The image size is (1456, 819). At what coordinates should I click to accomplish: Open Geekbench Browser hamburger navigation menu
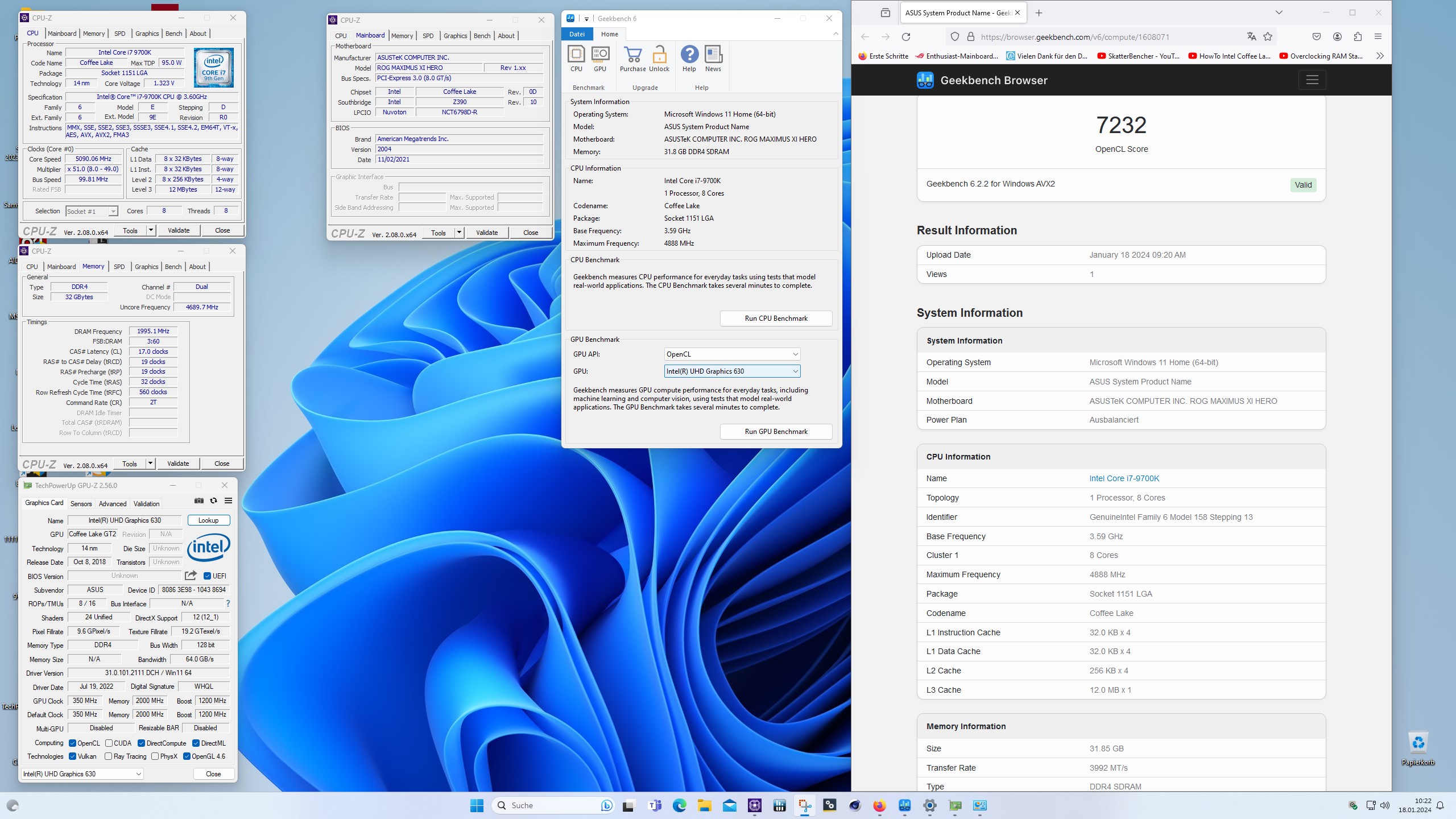[1312, 80]
